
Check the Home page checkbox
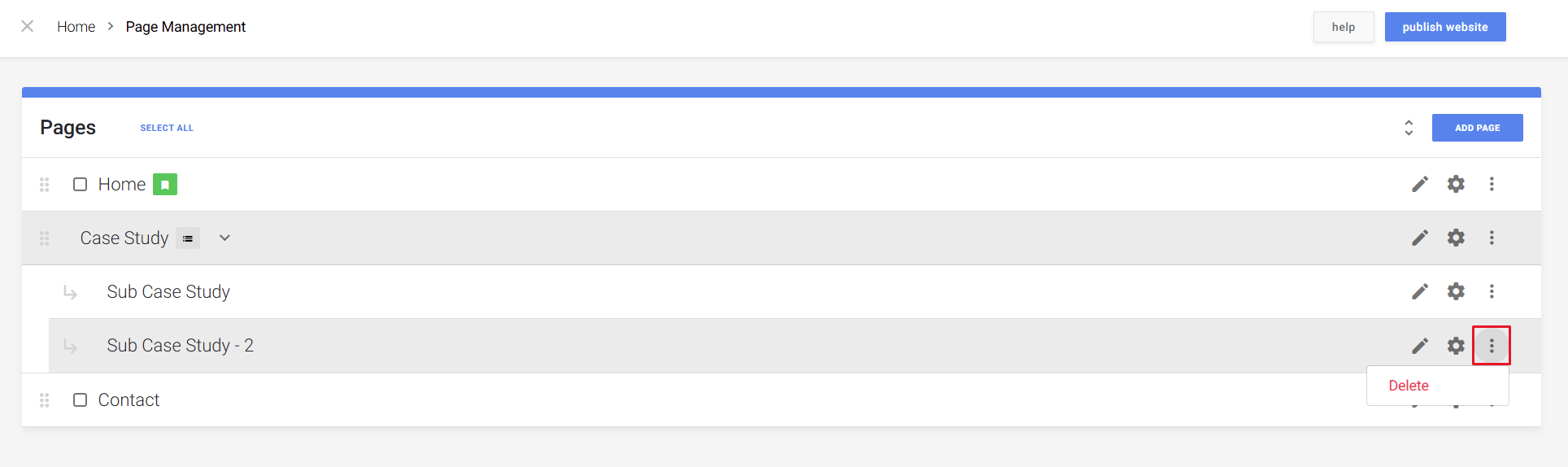81,185
